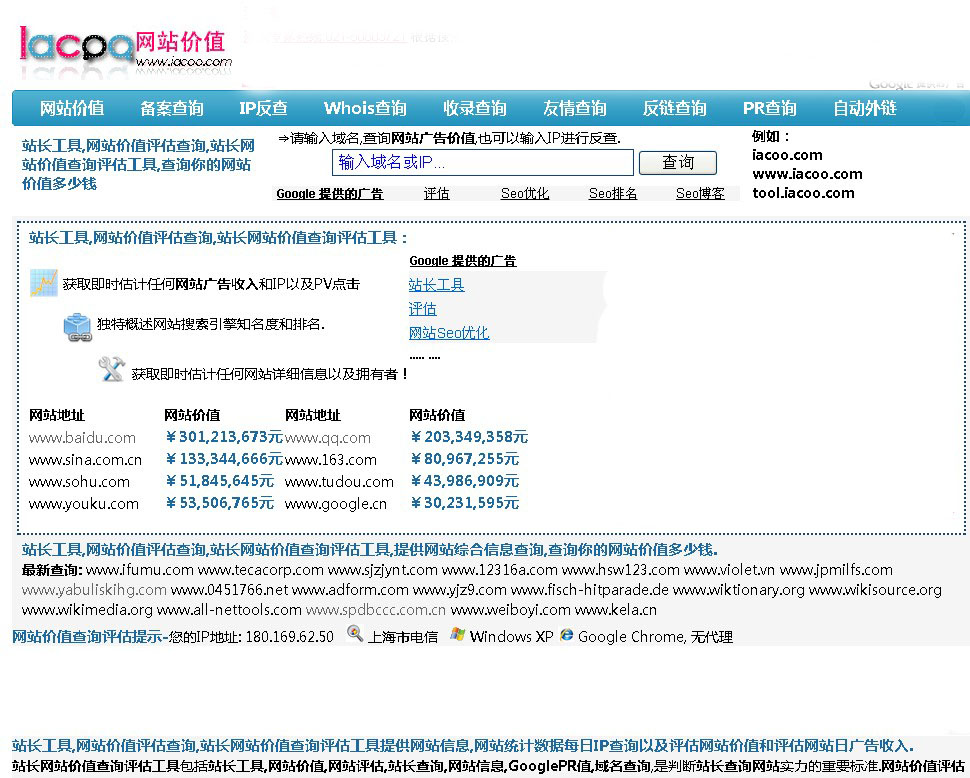Select the 友情查询 navigation tab
The width and height of the screenshot is (970, 778).
point(574,107)
